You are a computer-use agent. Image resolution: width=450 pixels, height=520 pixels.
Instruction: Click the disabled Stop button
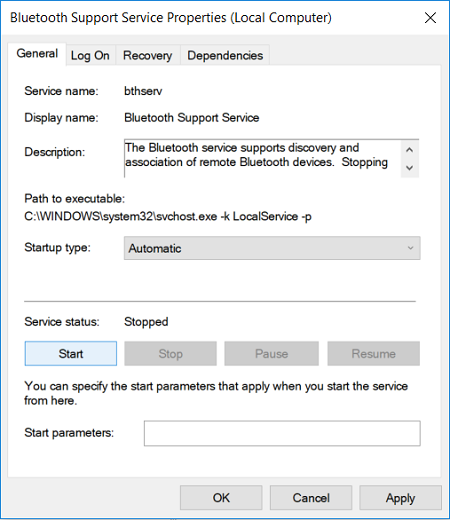pos(170,353)
